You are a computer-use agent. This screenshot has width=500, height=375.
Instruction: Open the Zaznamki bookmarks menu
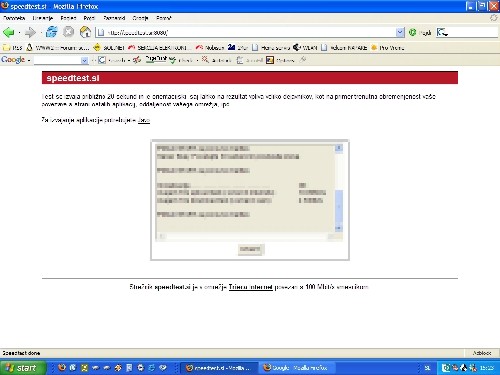click(114, 18)
